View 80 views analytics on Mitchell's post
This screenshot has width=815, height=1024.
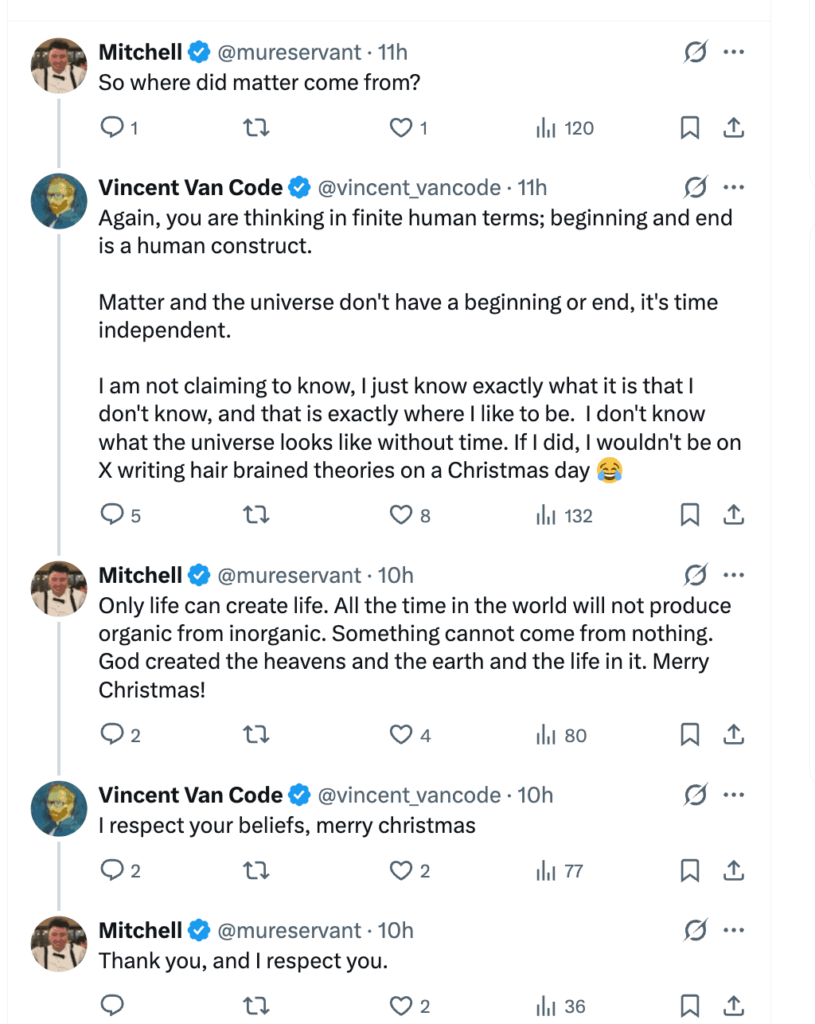562,736
